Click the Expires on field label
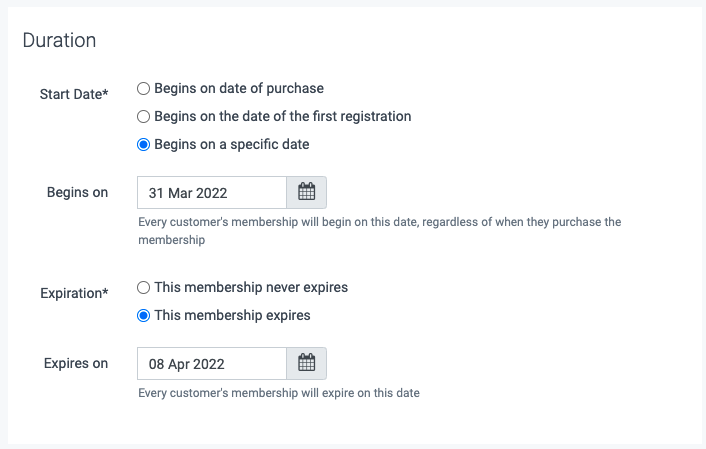 [76, 363]
